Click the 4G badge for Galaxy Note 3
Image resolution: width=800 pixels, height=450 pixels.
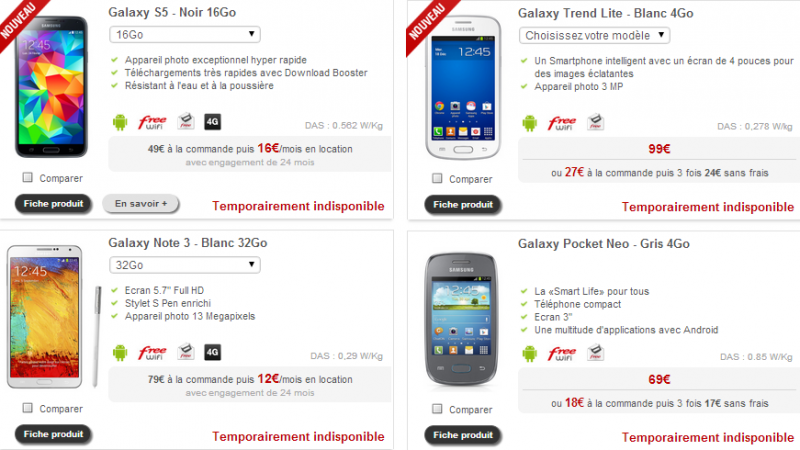(x=212, y=352)
